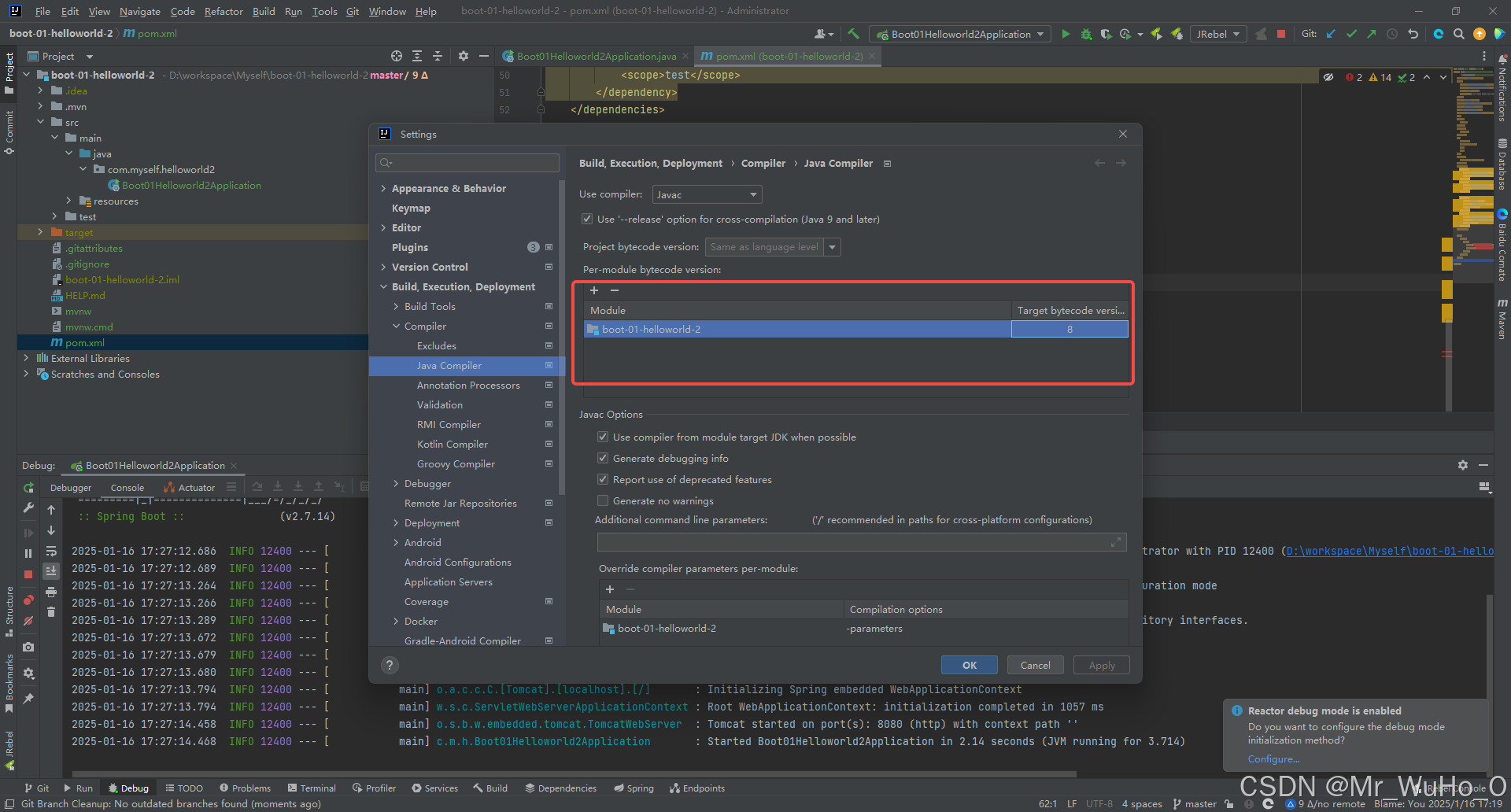Toggle 'Use compiler from module target JDK' checkbox
Screen dimensions: 1511x812
603,437
